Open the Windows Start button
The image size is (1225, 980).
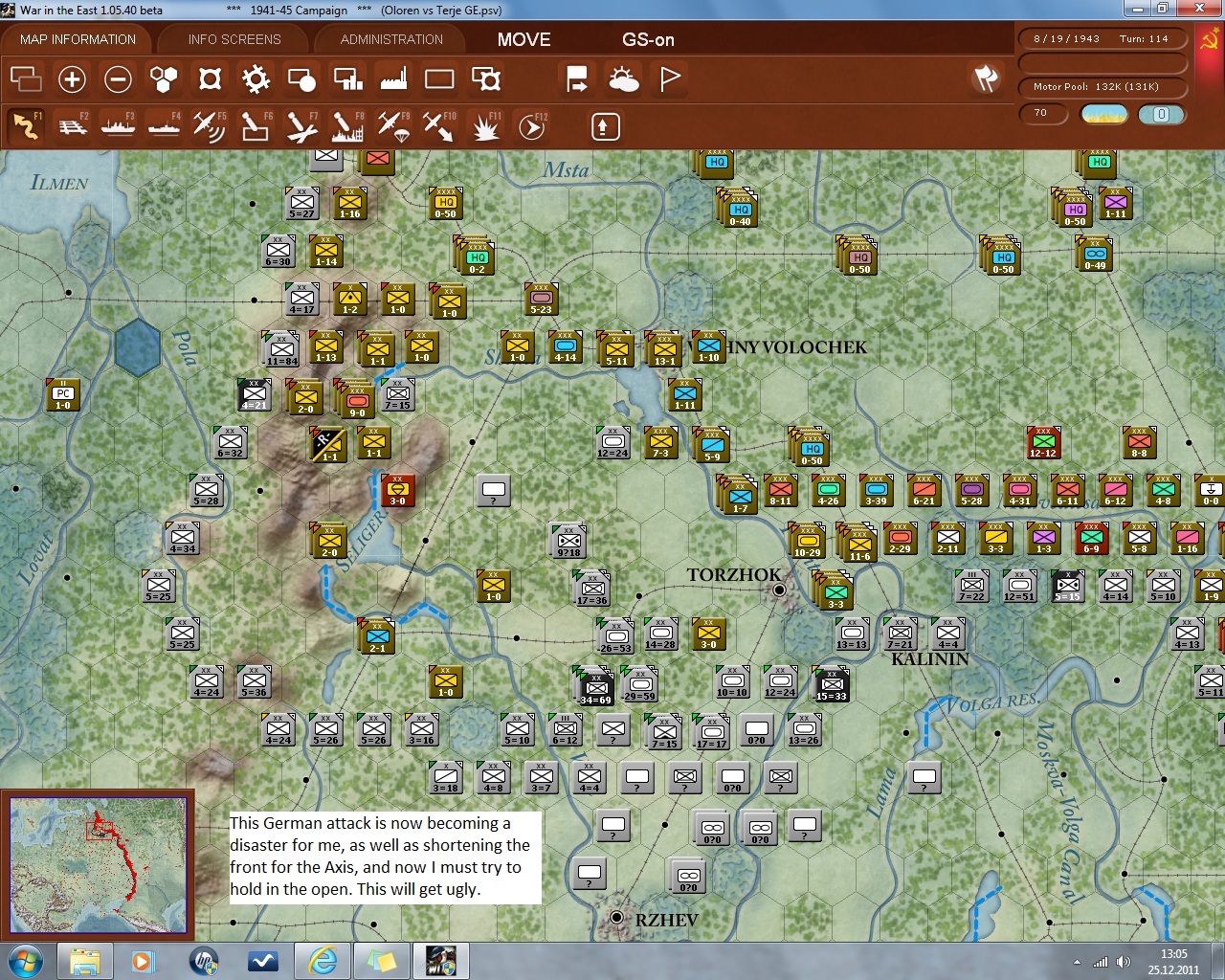click(x=25, y=960)
